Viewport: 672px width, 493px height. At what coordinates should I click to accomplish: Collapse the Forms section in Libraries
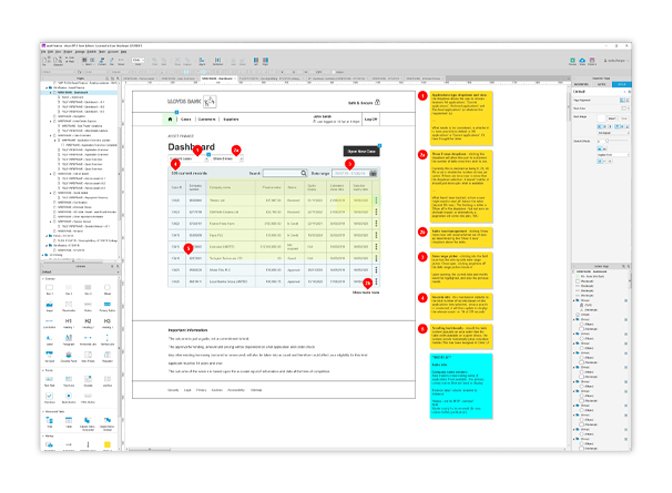click(44, 370)
